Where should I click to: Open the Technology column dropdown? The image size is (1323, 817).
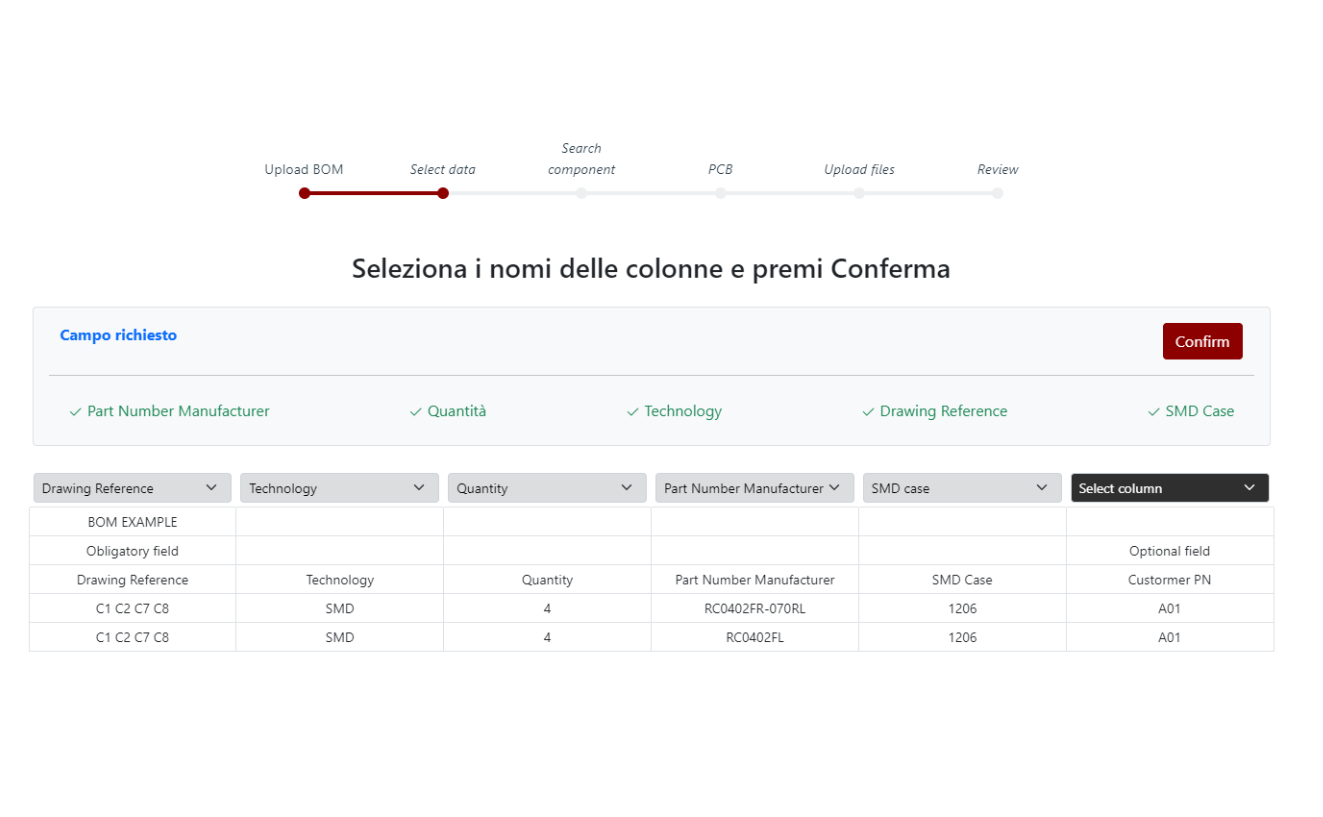(339, 488)
